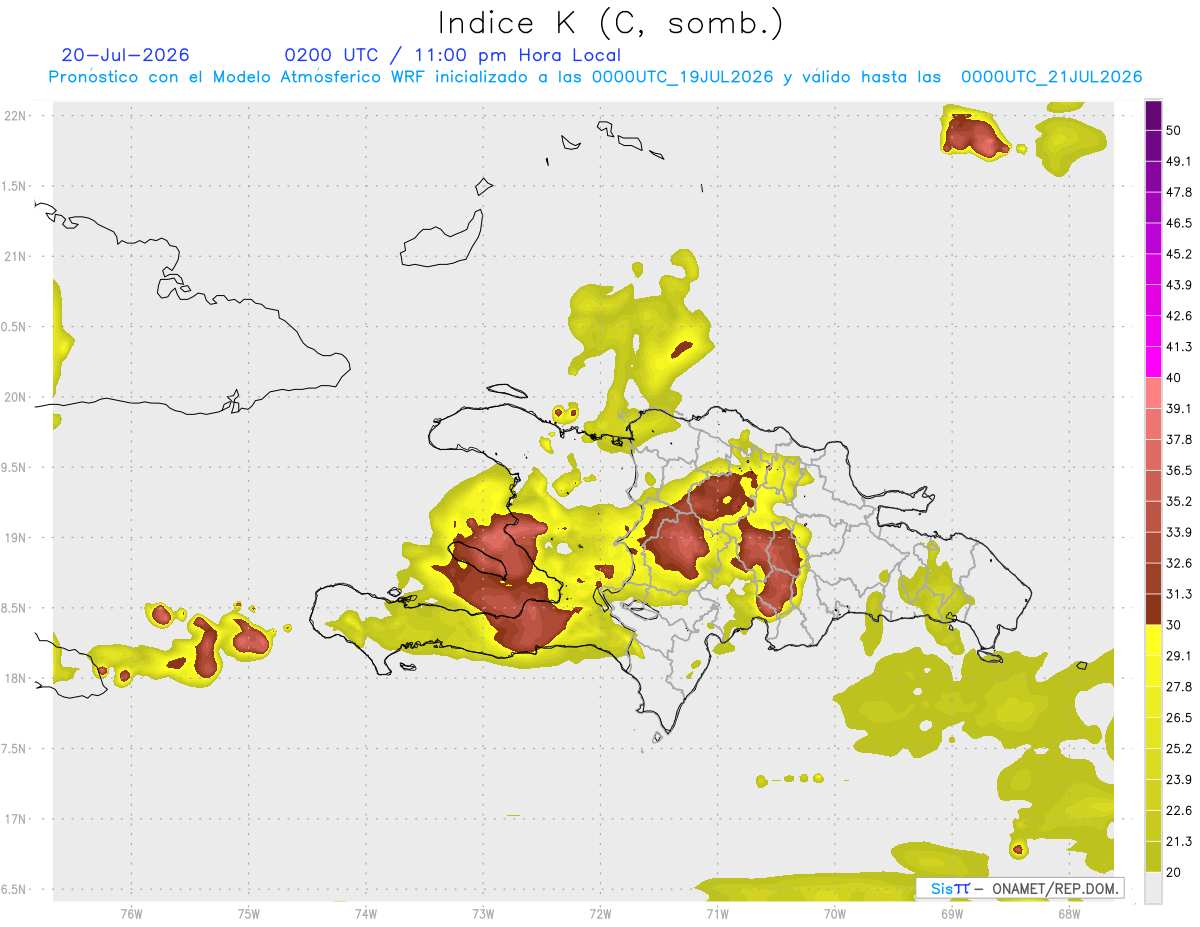
Task: Click the longitude label "70W"
Action: [835, 913]
